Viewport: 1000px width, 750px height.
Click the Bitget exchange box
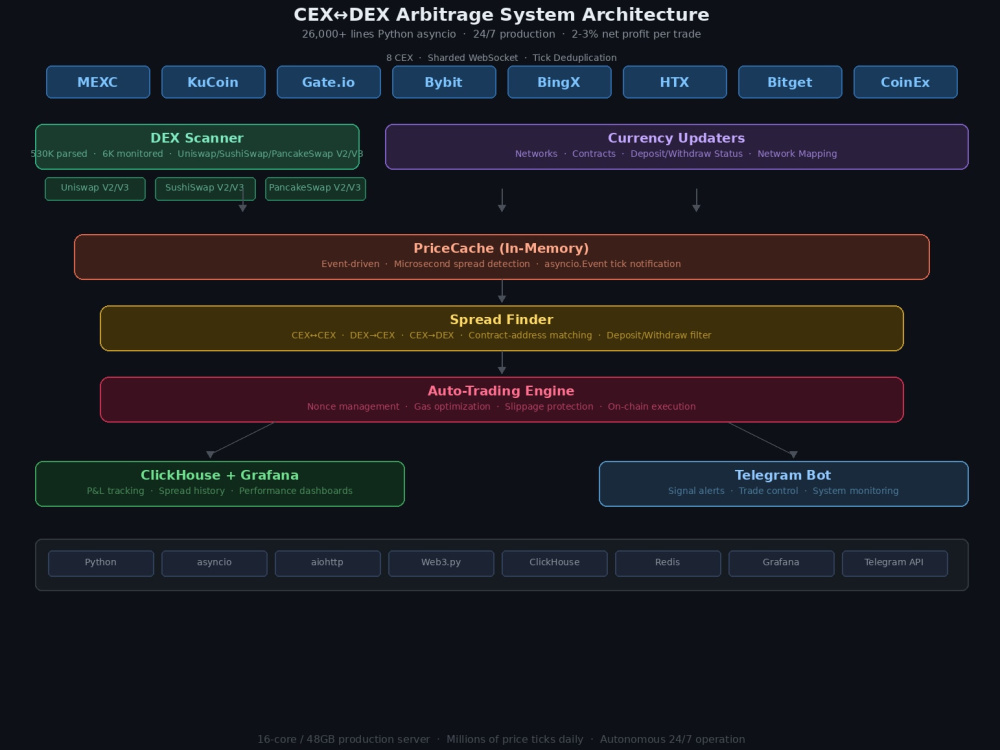tap(790, 82)
